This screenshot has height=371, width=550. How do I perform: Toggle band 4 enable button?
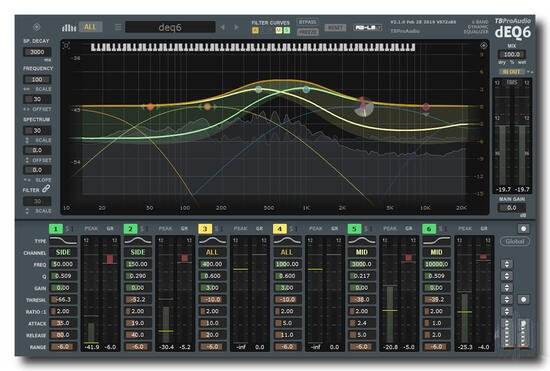coord(280,229)
